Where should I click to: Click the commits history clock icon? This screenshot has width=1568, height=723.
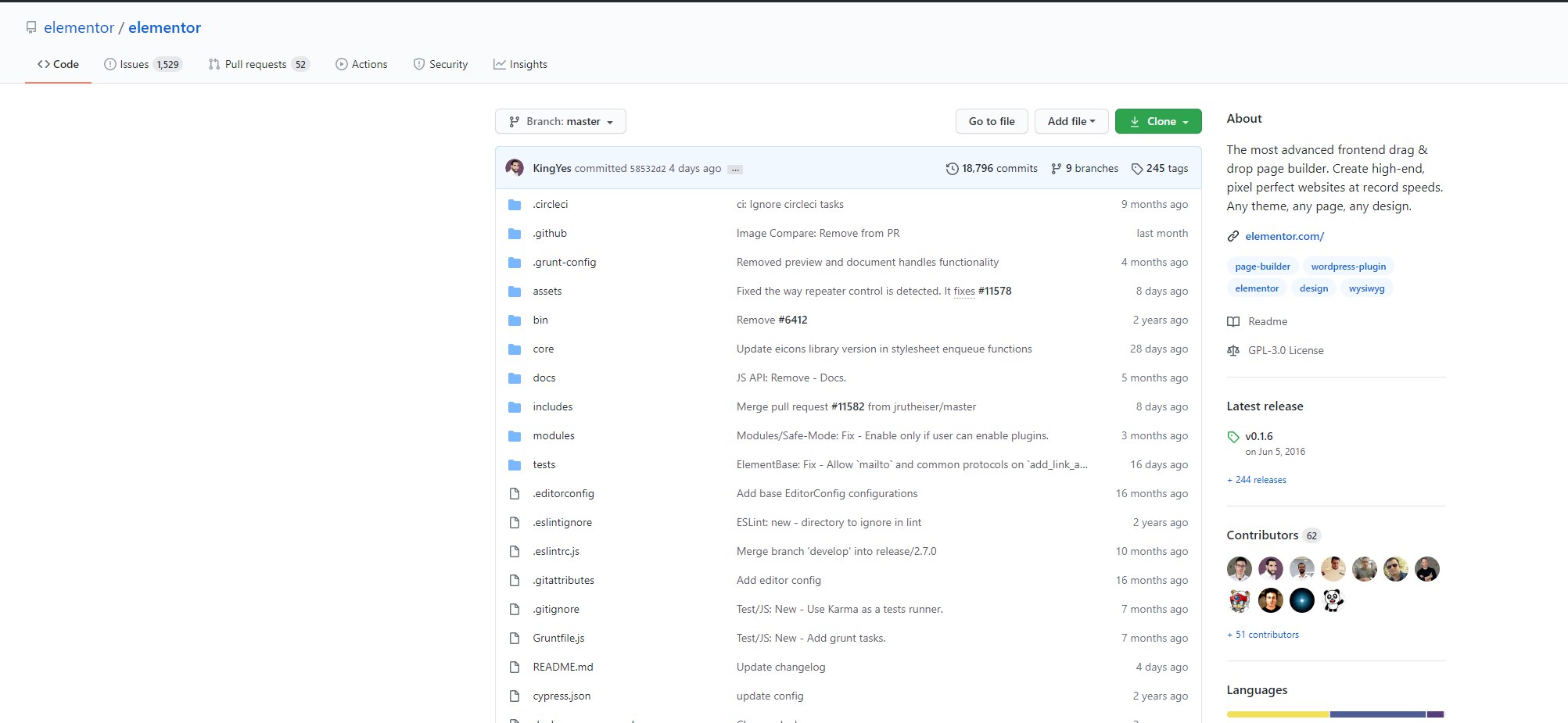pyautogui.click(x=952, y=169)
